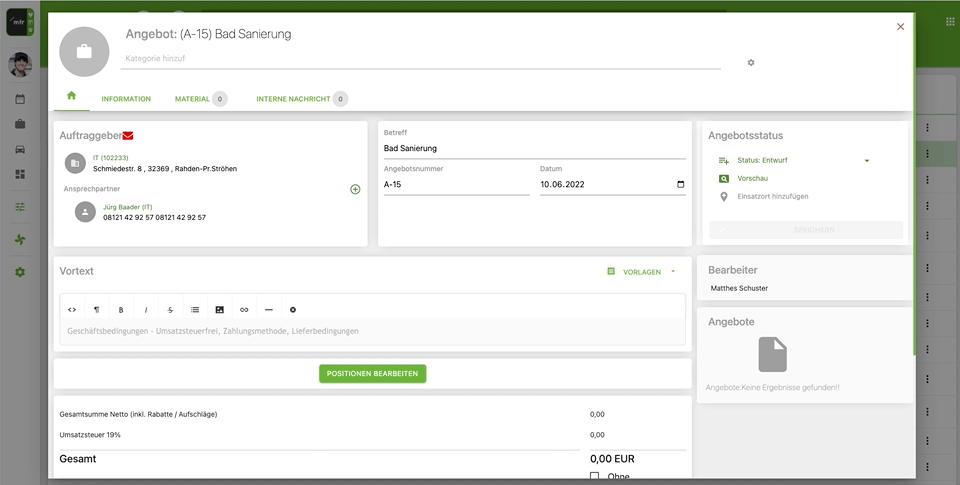Click the location pin icon for Einsatzort
This screenshot has height=485, width=960.
pos(724,197)
